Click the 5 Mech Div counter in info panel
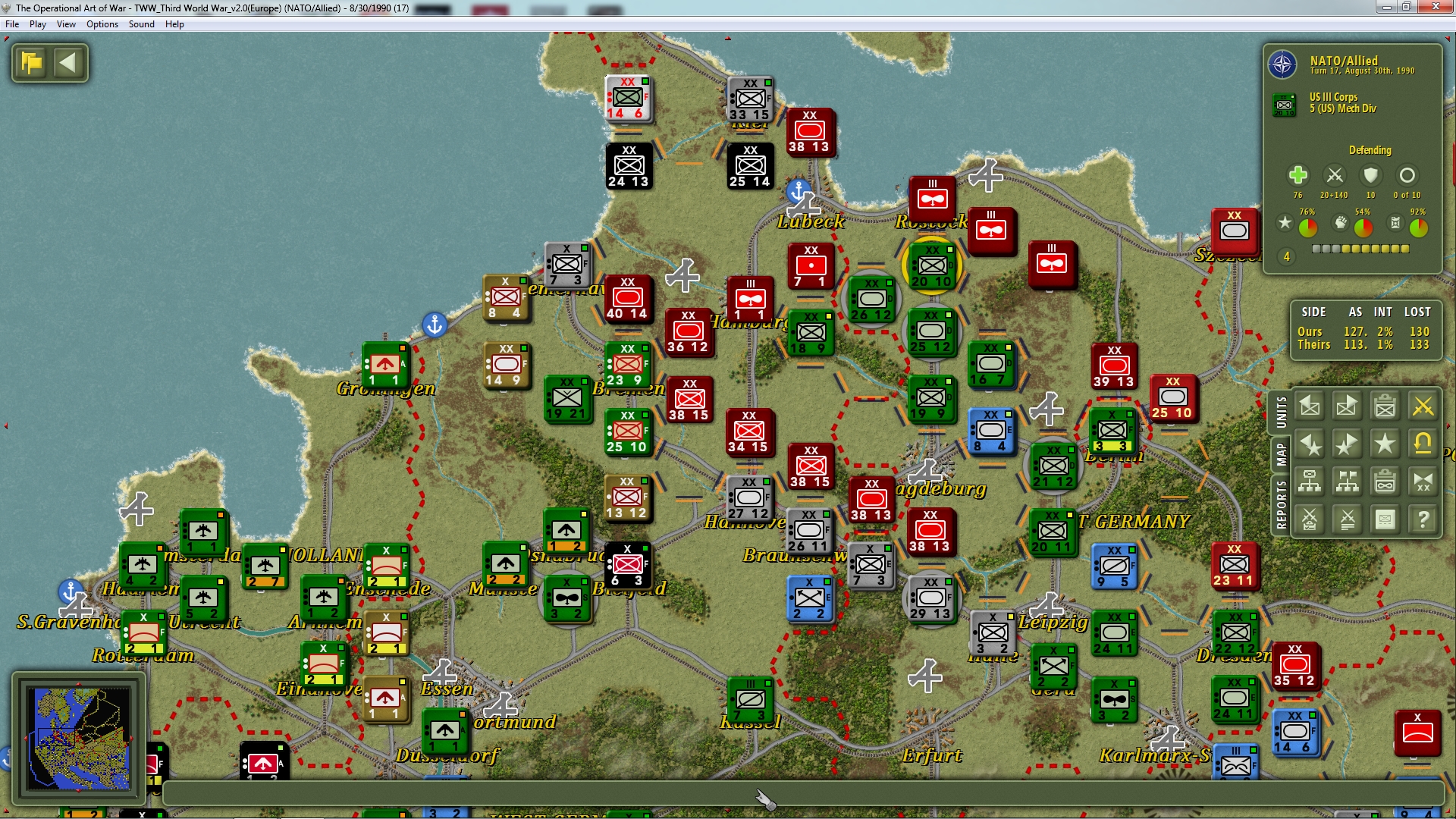The width and height of the screenshot is (1456, 819). 1285,104
